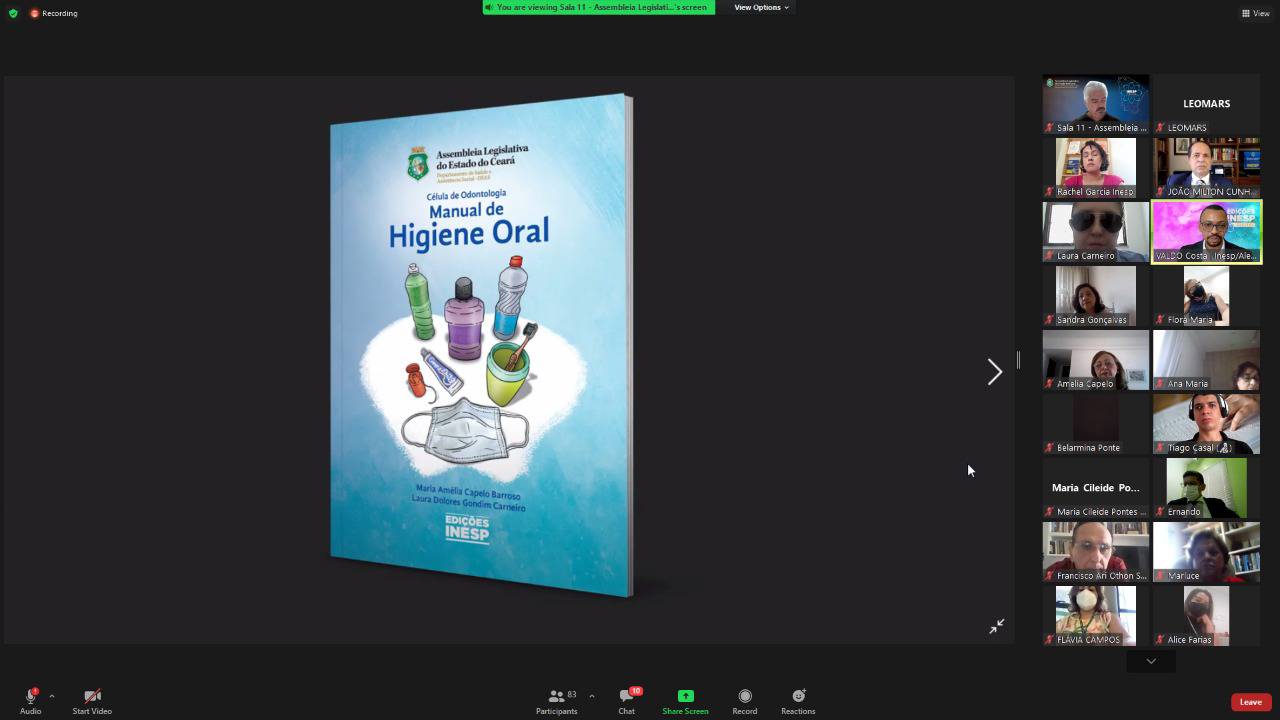Open the Reactions menu

coord(798,697)
